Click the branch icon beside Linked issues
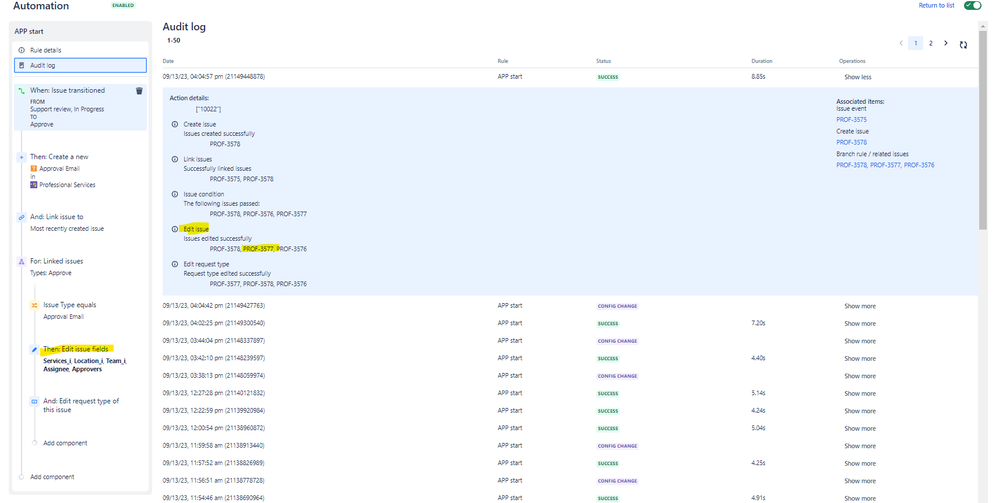Image resolution: width=999 pixels, height=503 pixels. pos(22,261)
